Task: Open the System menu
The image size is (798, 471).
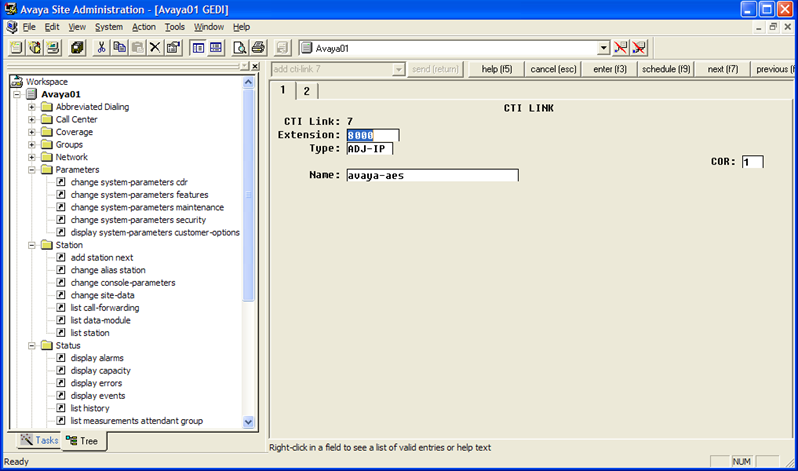Action: (x=109, y=27)
